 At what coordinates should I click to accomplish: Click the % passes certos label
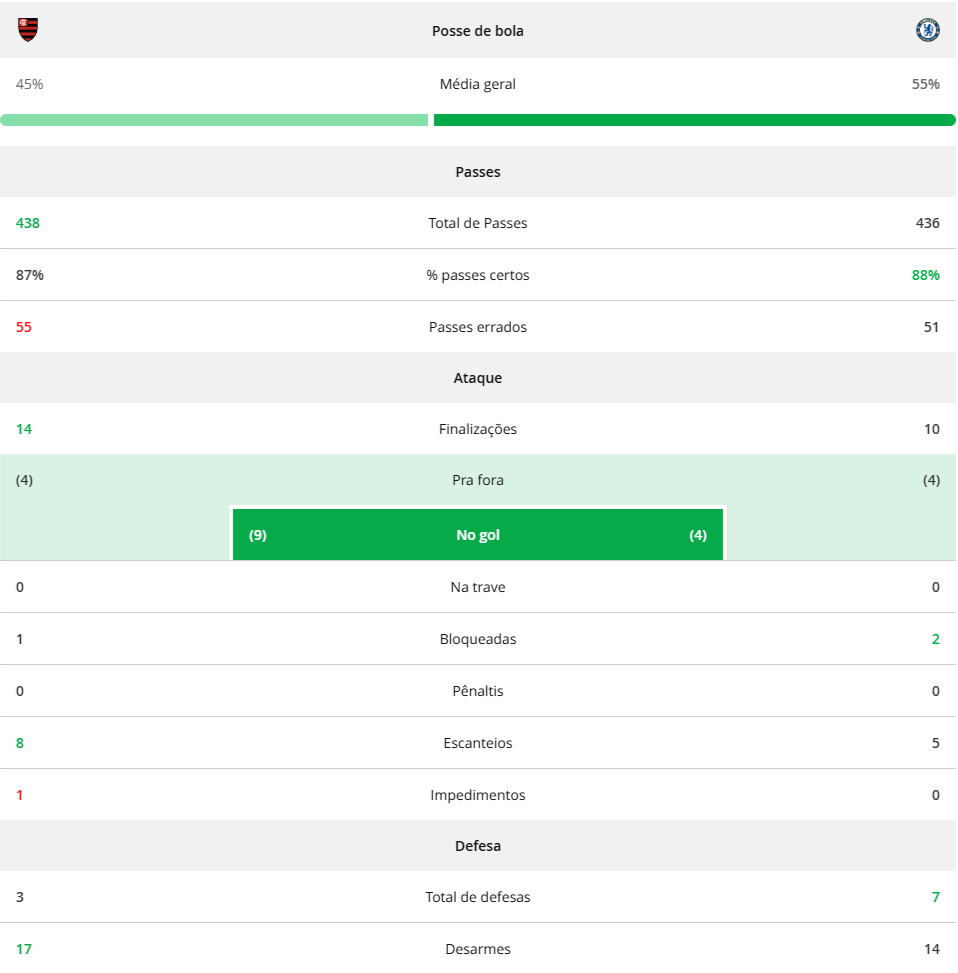tap(478, 275)
